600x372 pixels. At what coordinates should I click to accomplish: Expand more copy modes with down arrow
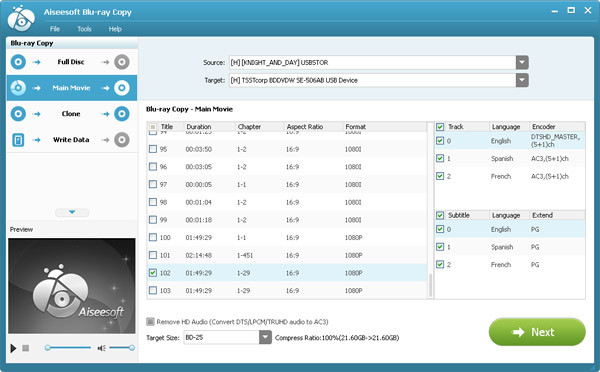pos(72,212)
